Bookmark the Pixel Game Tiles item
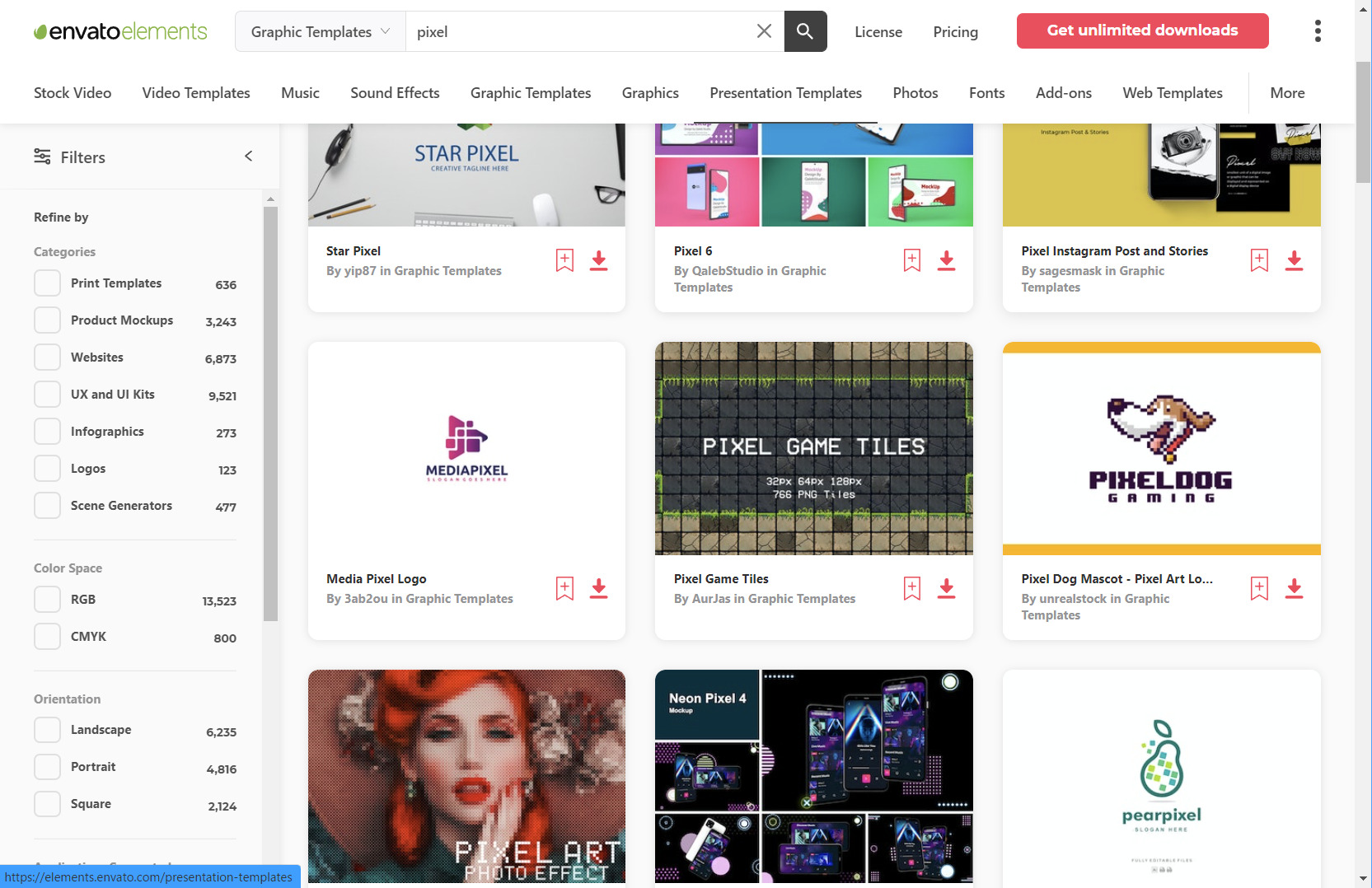 pos(912,588)
